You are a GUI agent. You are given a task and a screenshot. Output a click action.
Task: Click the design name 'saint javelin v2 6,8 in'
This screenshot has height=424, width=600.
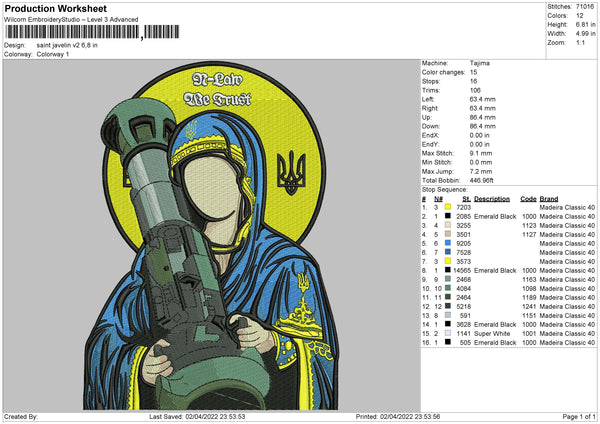(67, 45)
